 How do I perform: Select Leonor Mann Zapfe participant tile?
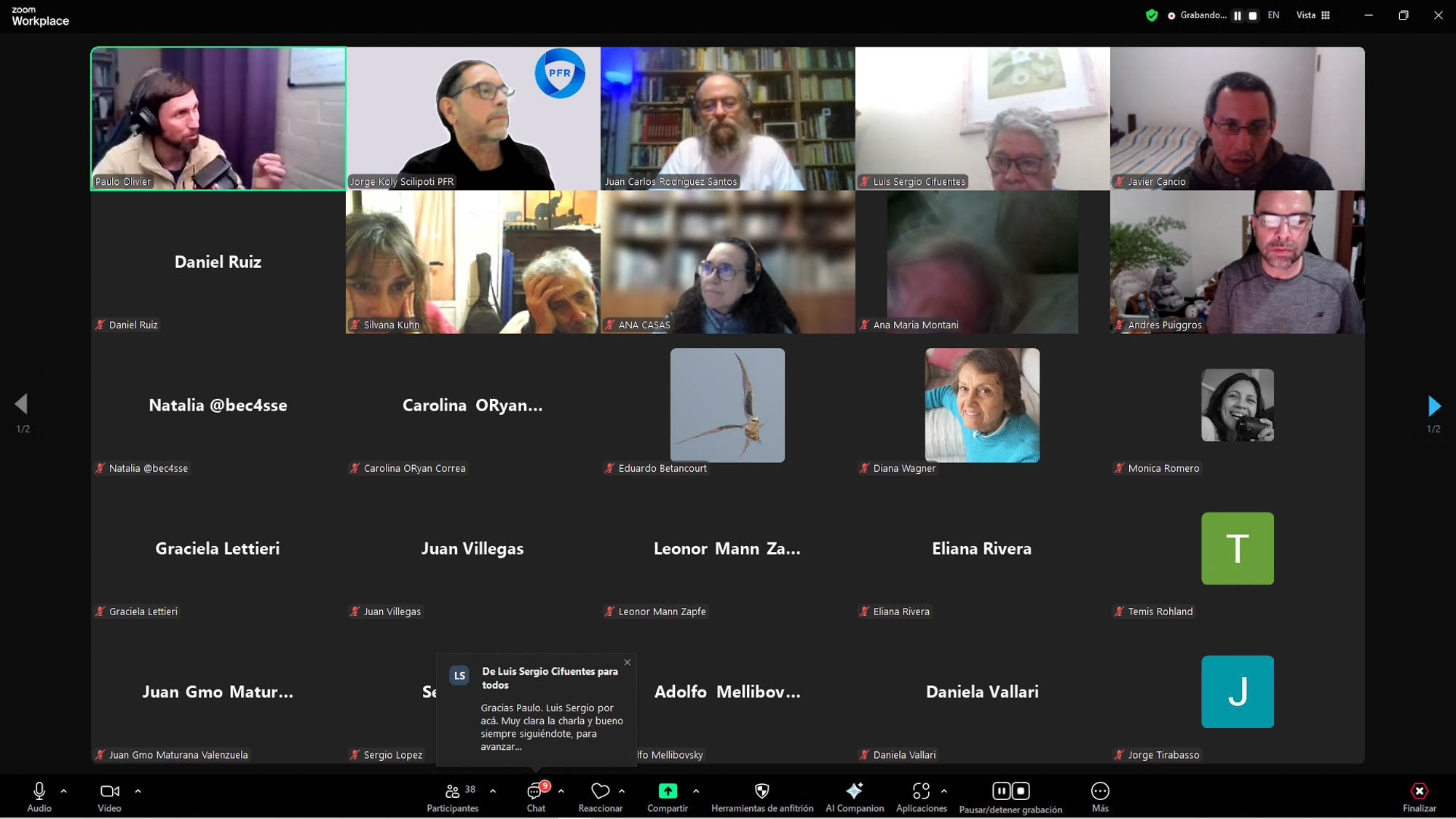pyautogui.click(x=728, y=549)
